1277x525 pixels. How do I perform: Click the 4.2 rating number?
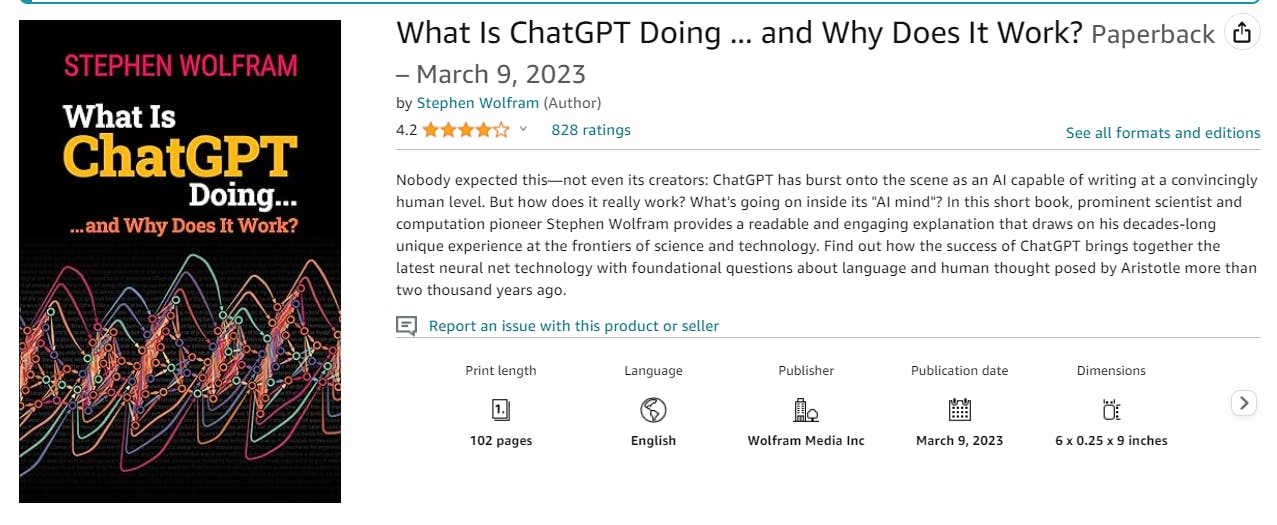[x=406, y=130]
